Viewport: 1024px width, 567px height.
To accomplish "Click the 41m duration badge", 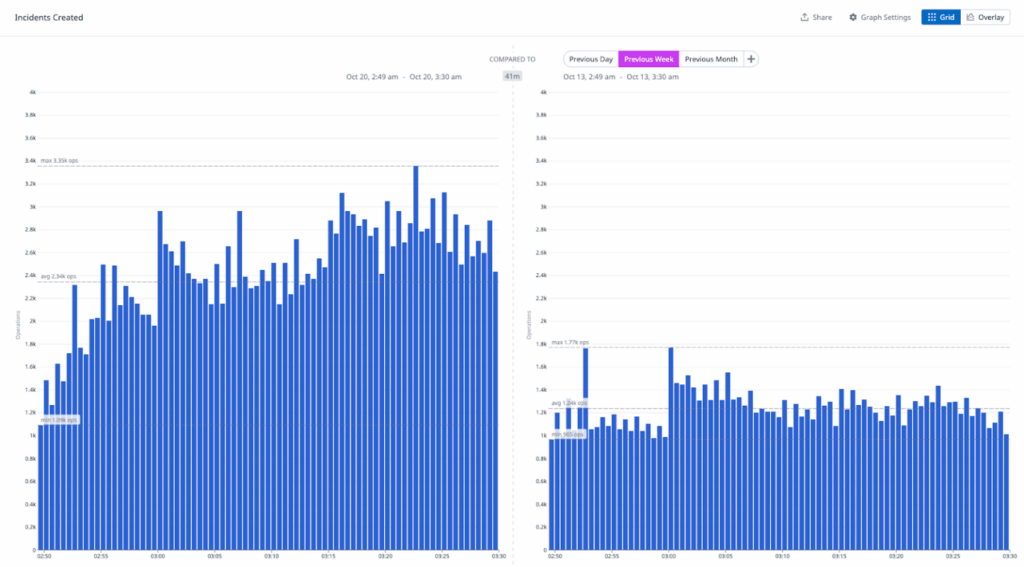I will (x=511, y=76).
